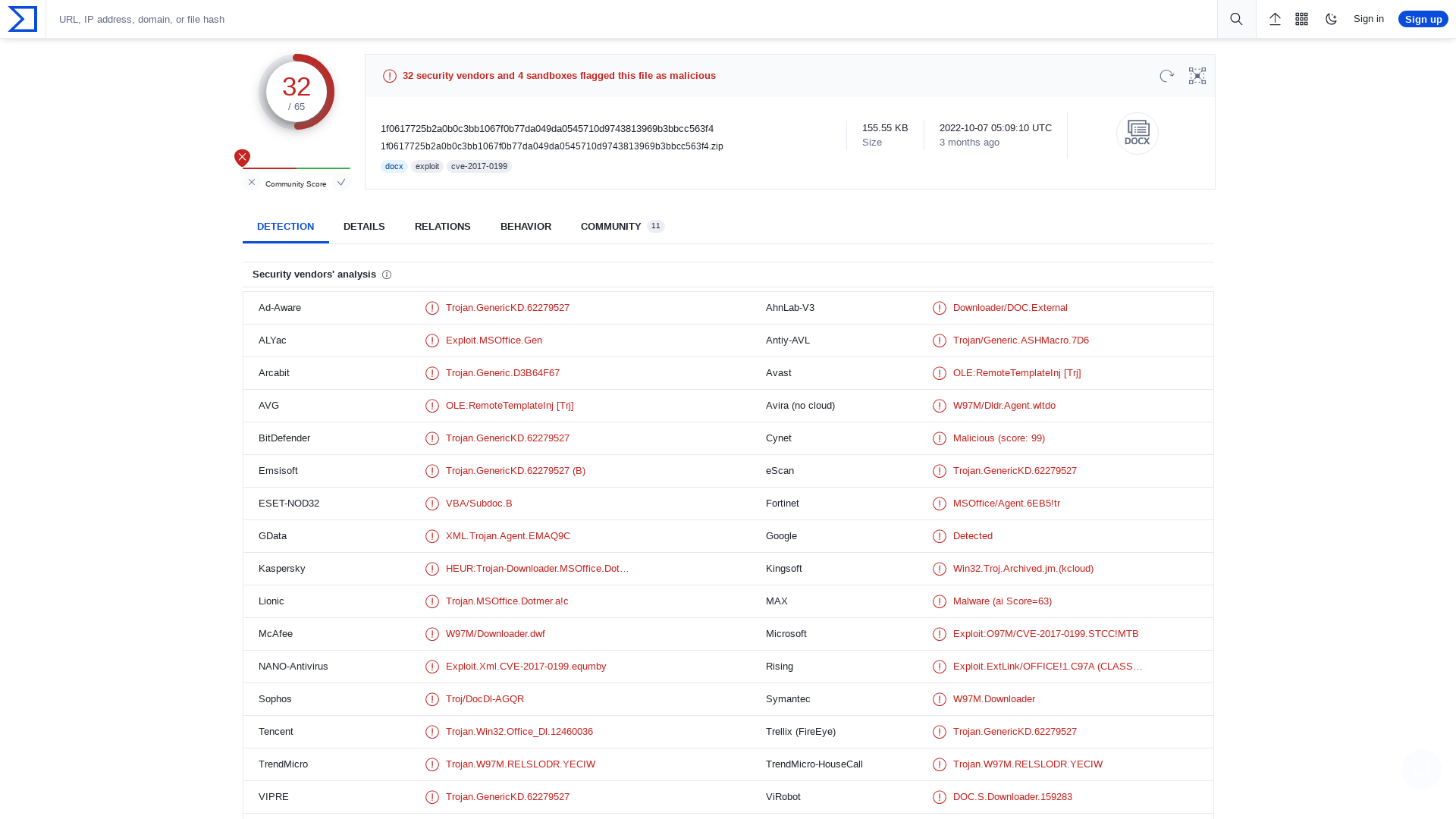Open the similar-files graph icon near the banner
1456x819 pixels.
point(1197,76)
